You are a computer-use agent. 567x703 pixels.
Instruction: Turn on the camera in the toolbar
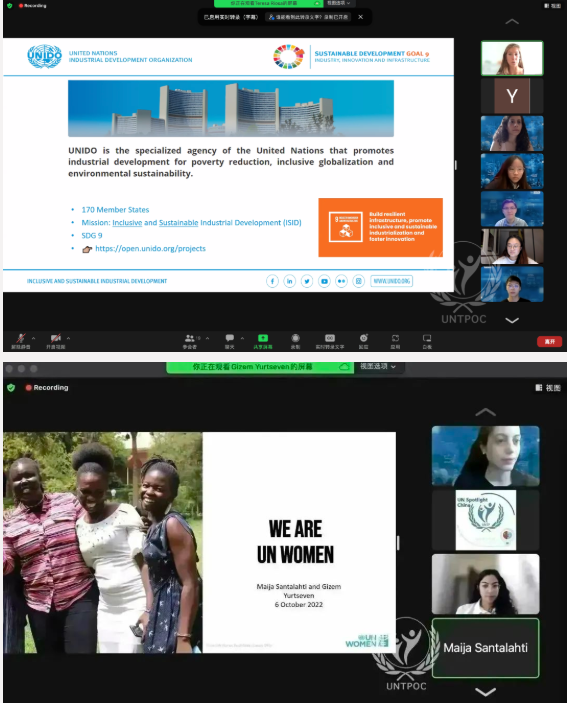coord(56,338)
